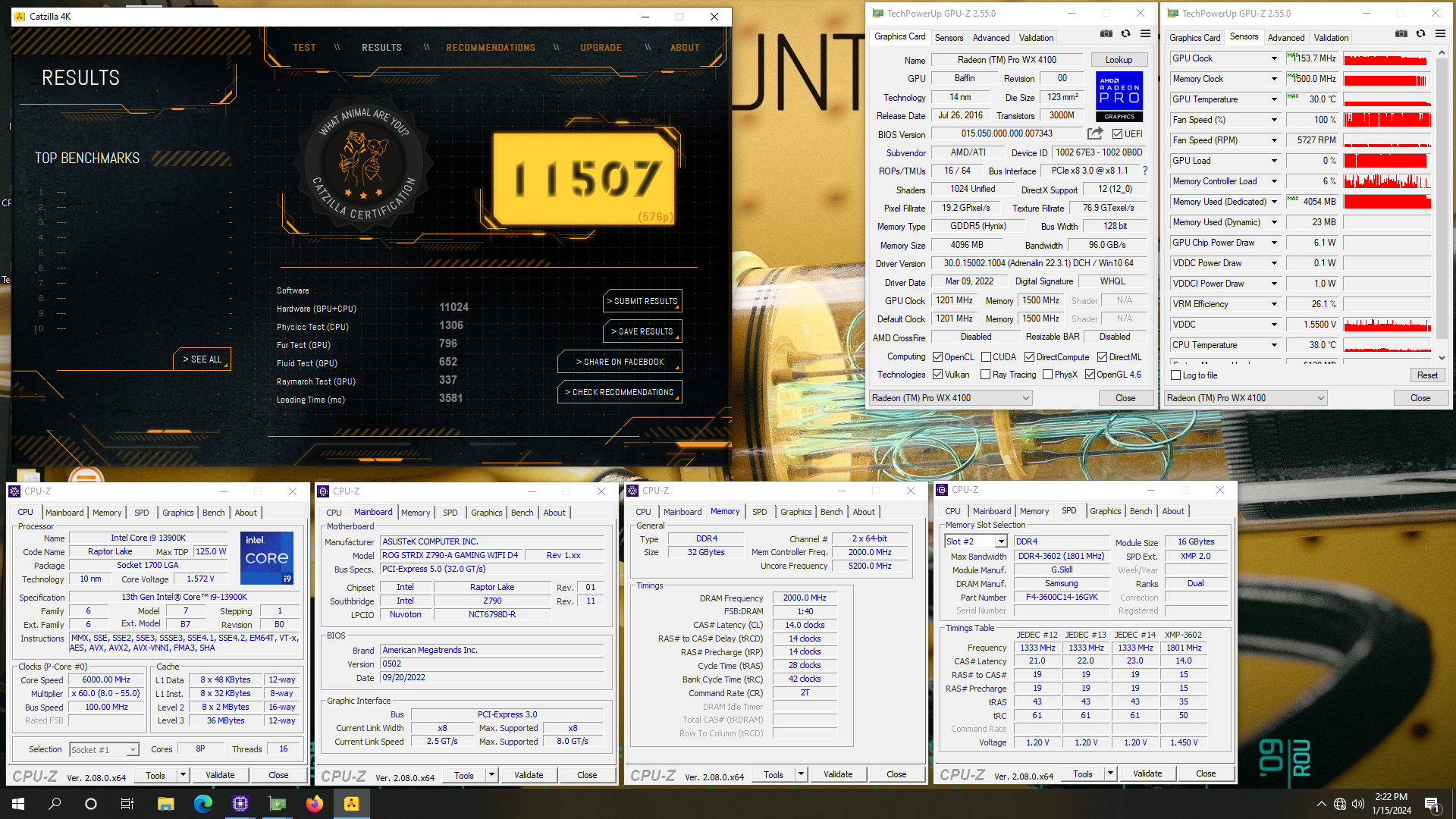Open the Memory Clock sensor dropdown
This screenshot has height=819, width=1456.
click(x=1274, y=79)
